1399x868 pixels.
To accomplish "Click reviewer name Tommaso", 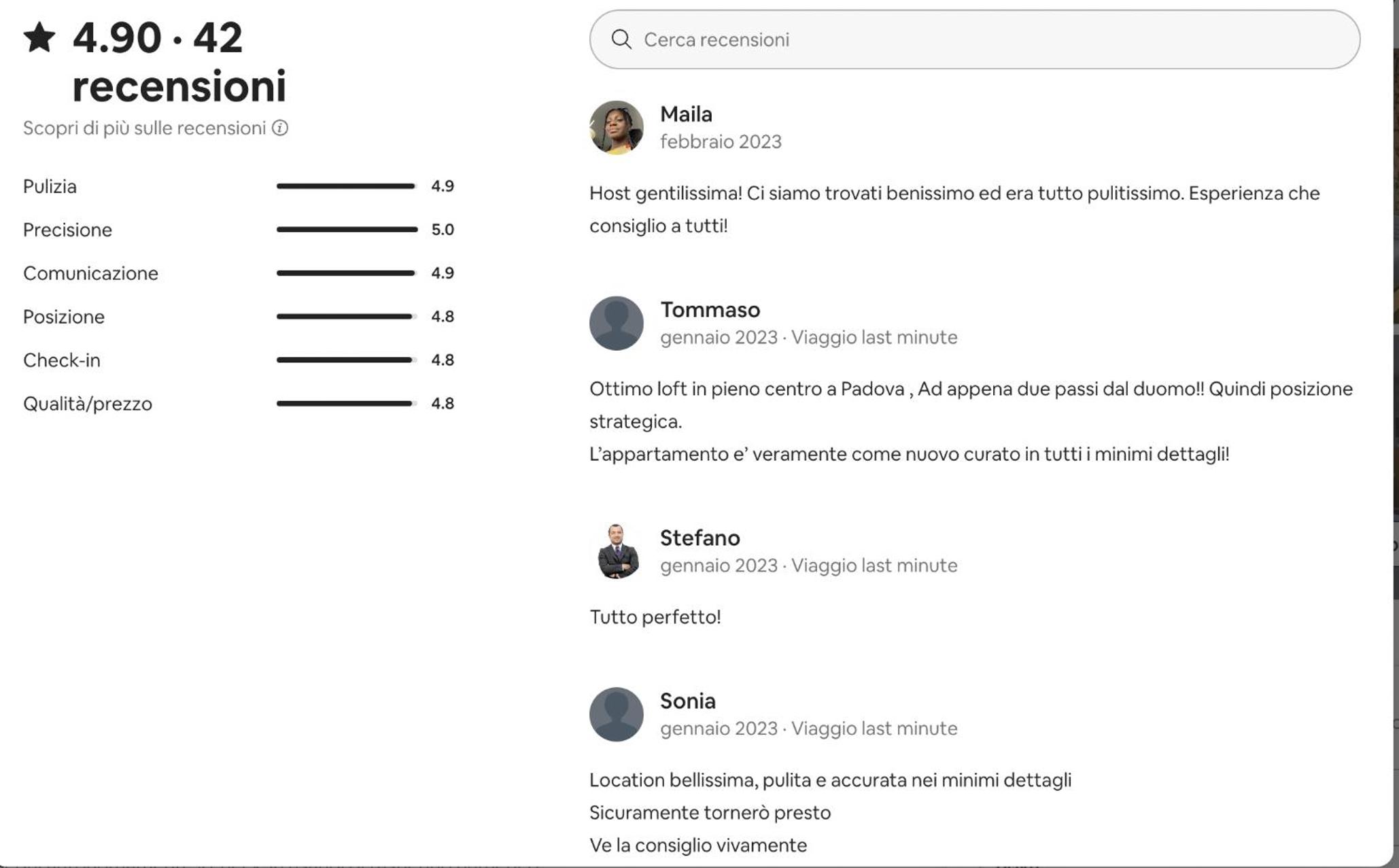I will tap(710, 310).
